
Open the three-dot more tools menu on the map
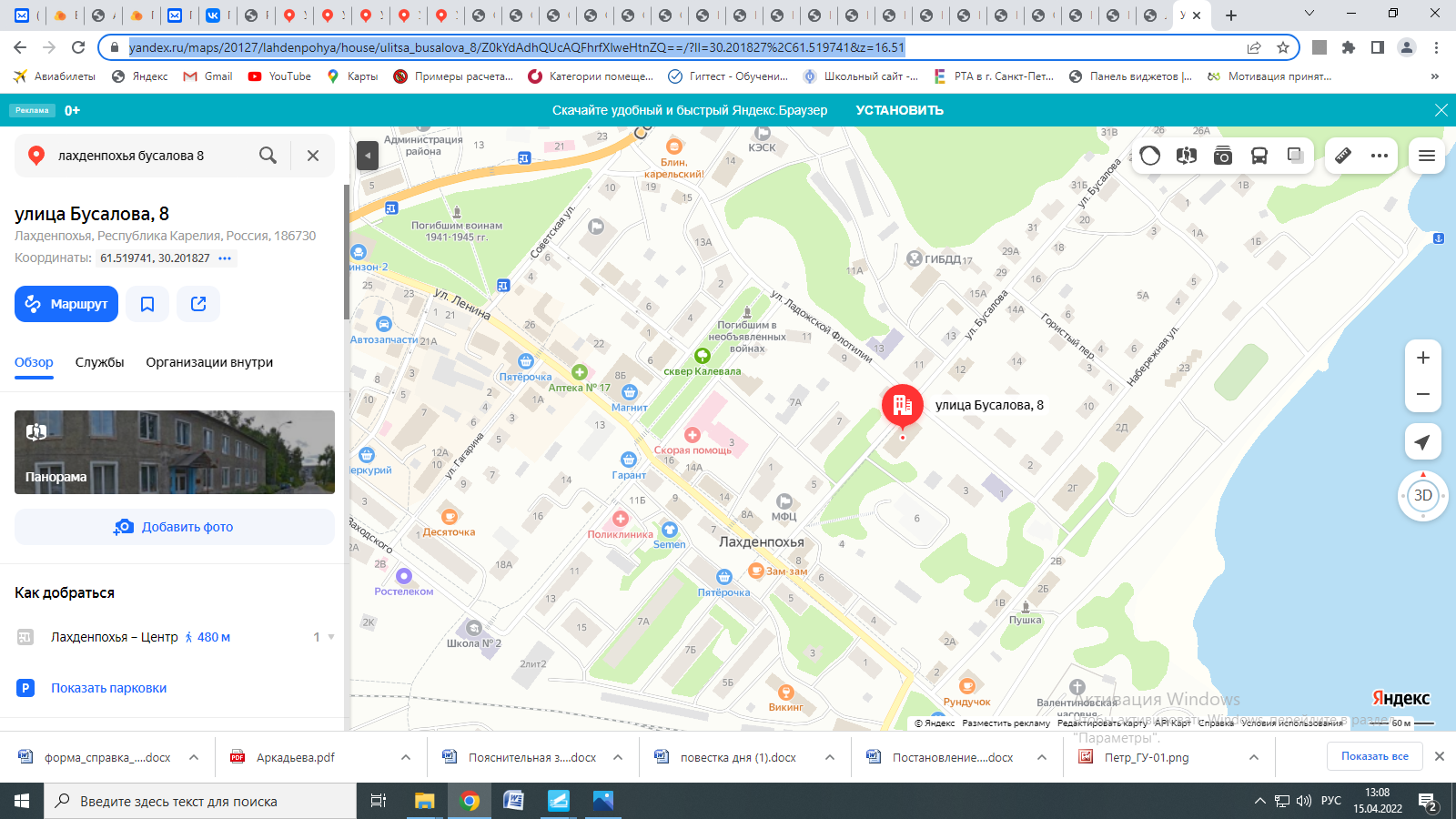point(1380,156)
